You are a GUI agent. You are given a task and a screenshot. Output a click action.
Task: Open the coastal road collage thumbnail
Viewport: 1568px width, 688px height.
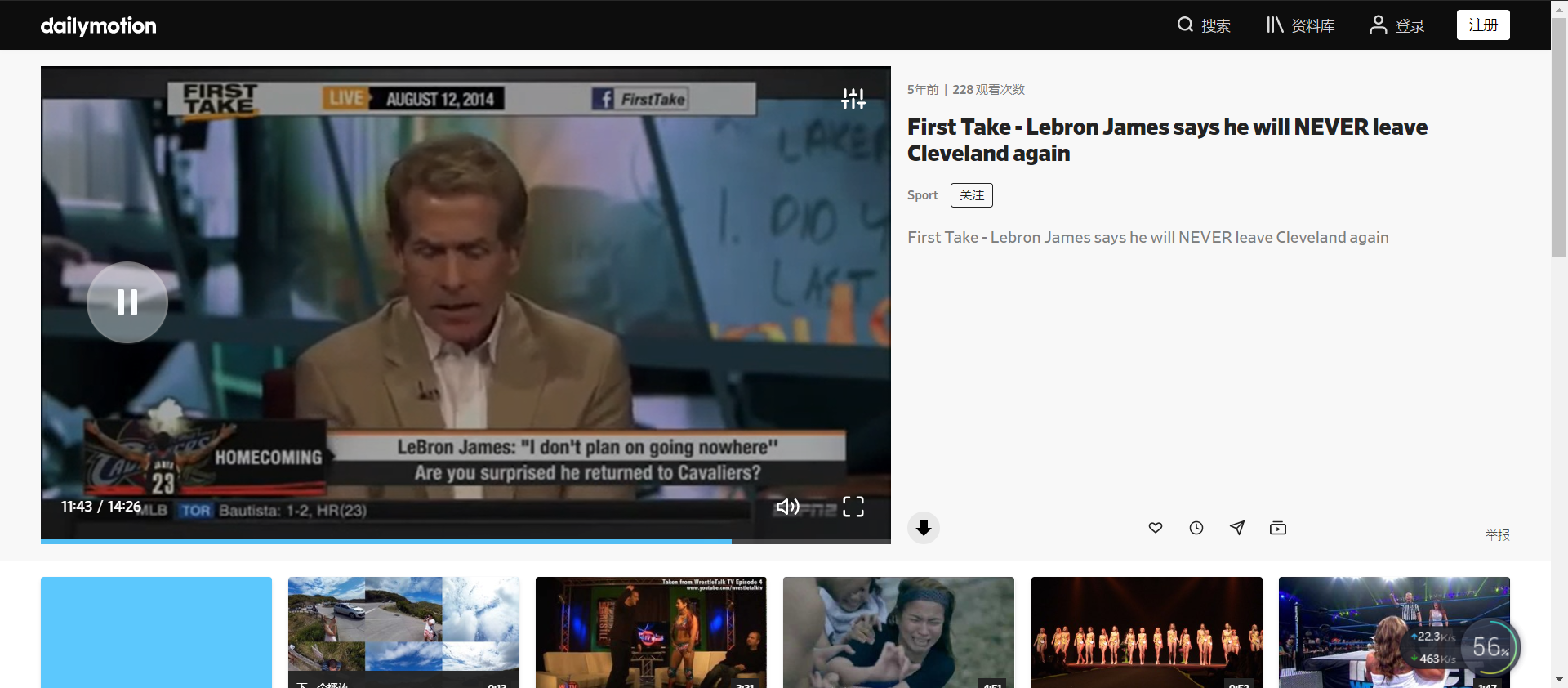pos(403,632)
